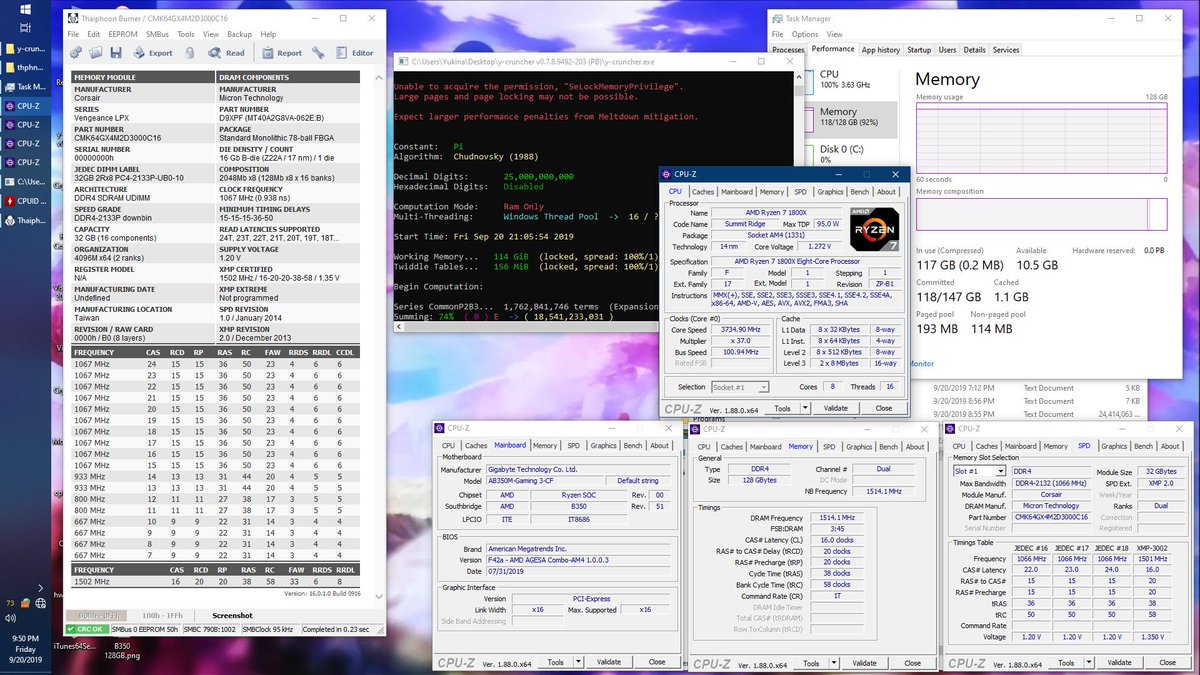Click the Thaiphoon Burner scrollbar down arrow
Image resolution: width=1200 pixels, height=675 pixels.
(381, 599)
